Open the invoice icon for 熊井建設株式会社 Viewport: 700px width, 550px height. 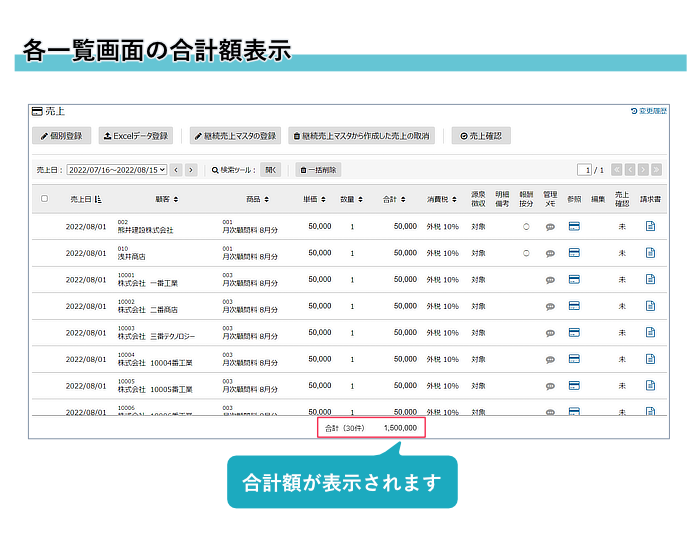pyautogui.click(x=650, y=226)
